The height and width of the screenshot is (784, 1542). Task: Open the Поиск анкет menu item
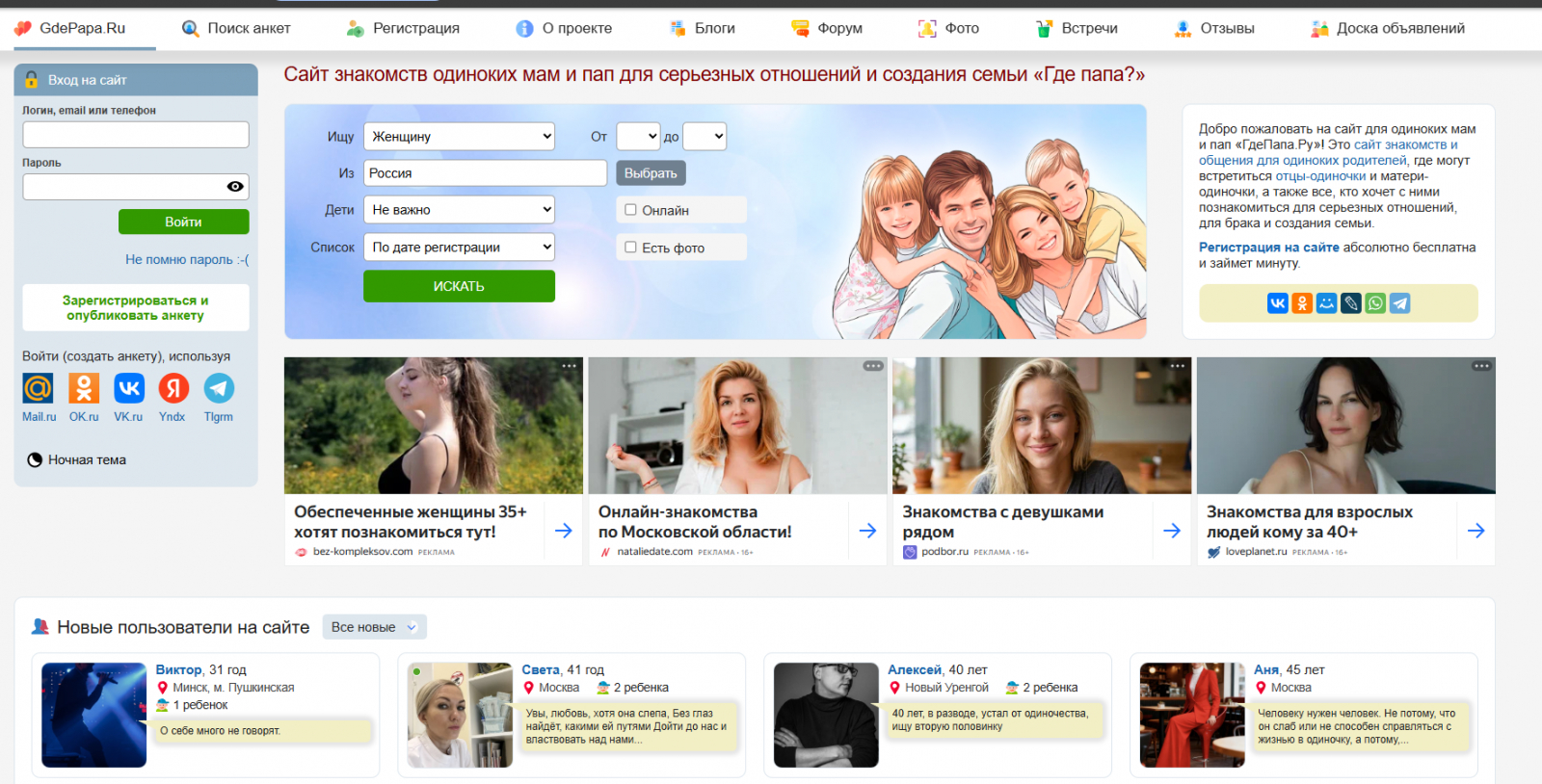(x=236, y=29)
